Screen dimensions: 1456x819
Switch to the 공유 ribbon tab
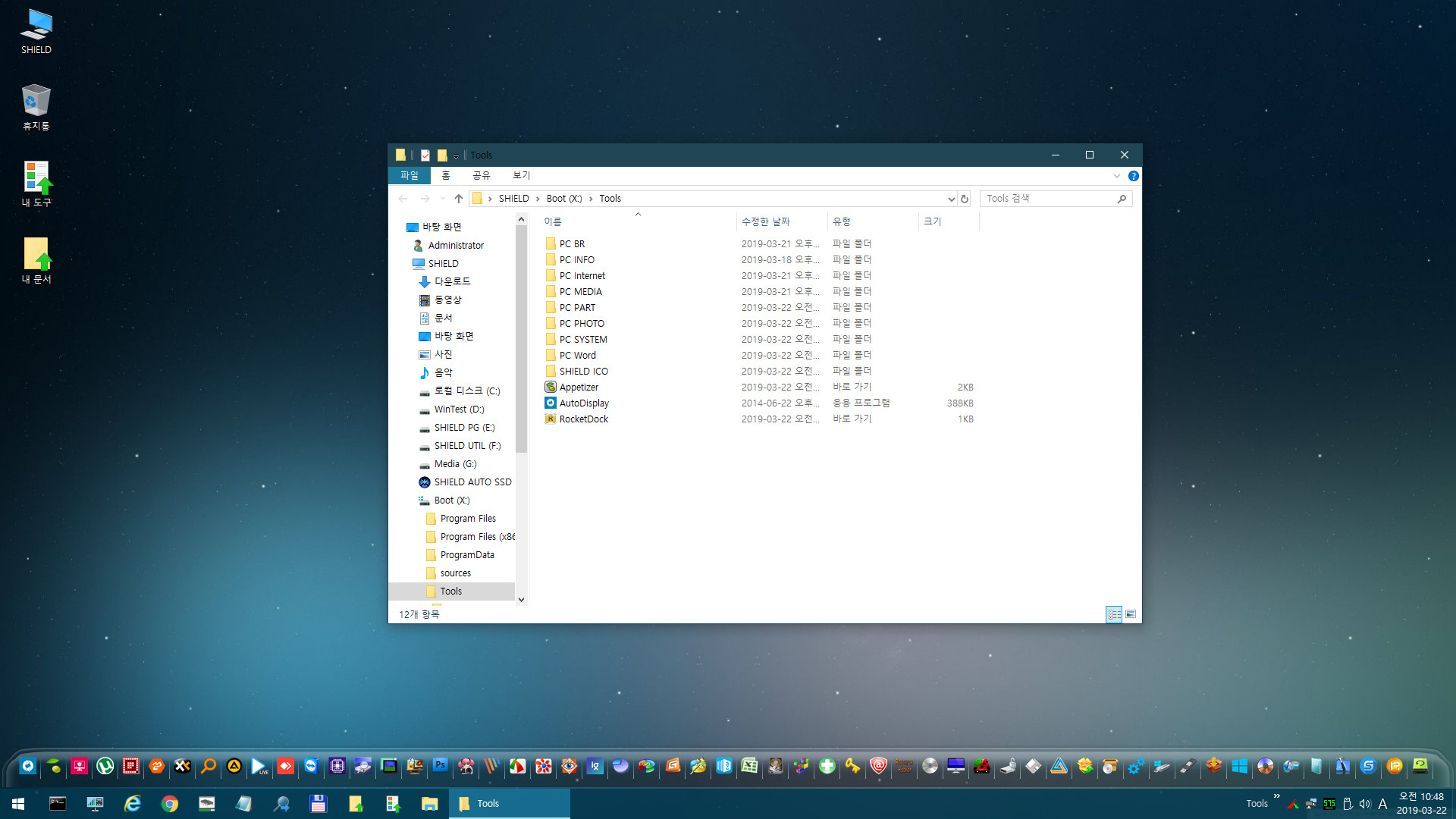pyautogui.click(x=482, y=175)
